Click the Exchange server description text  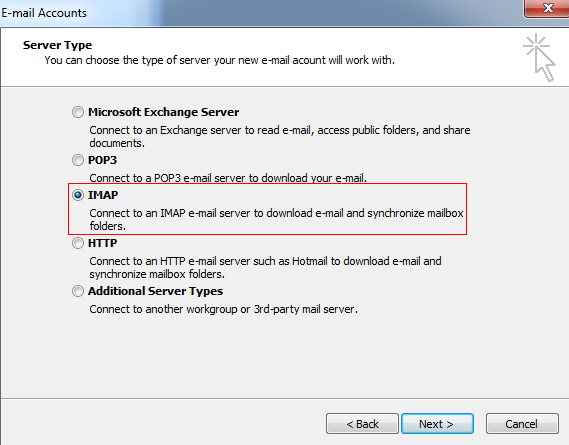(280, 136)
